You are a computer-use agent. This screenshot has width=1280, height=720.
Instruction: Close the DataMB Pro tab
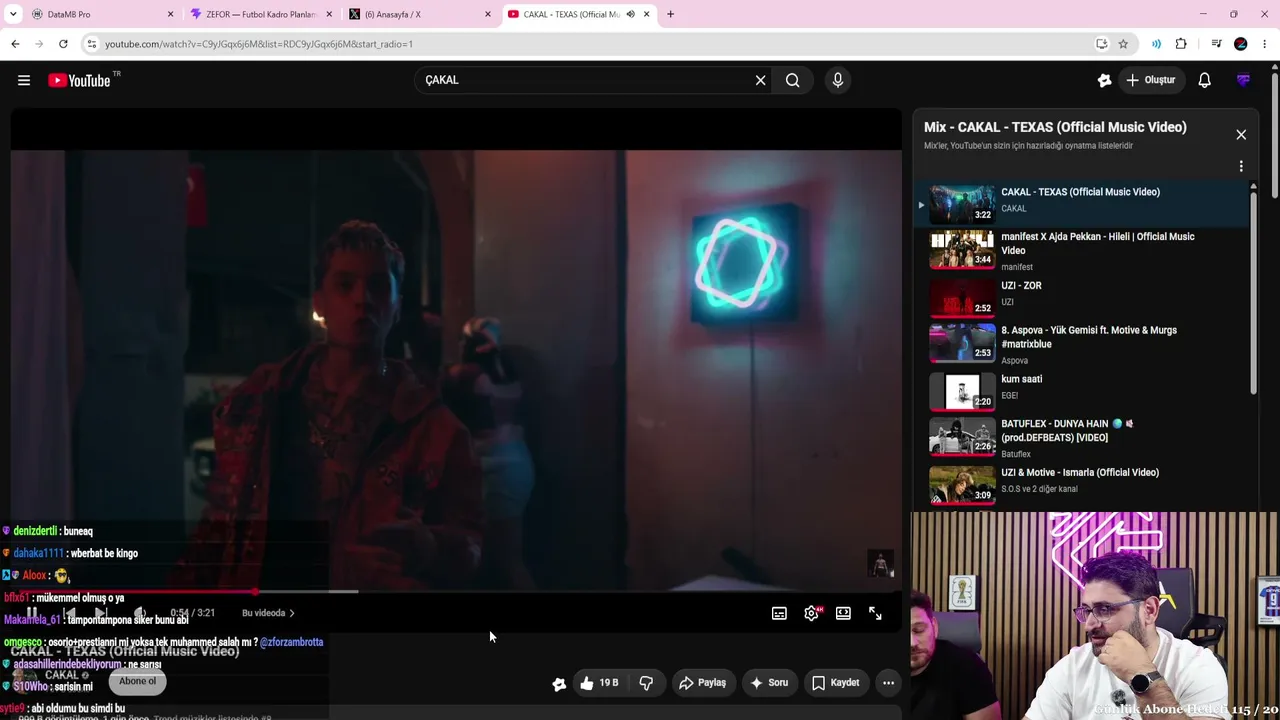[x=170, y=14]
